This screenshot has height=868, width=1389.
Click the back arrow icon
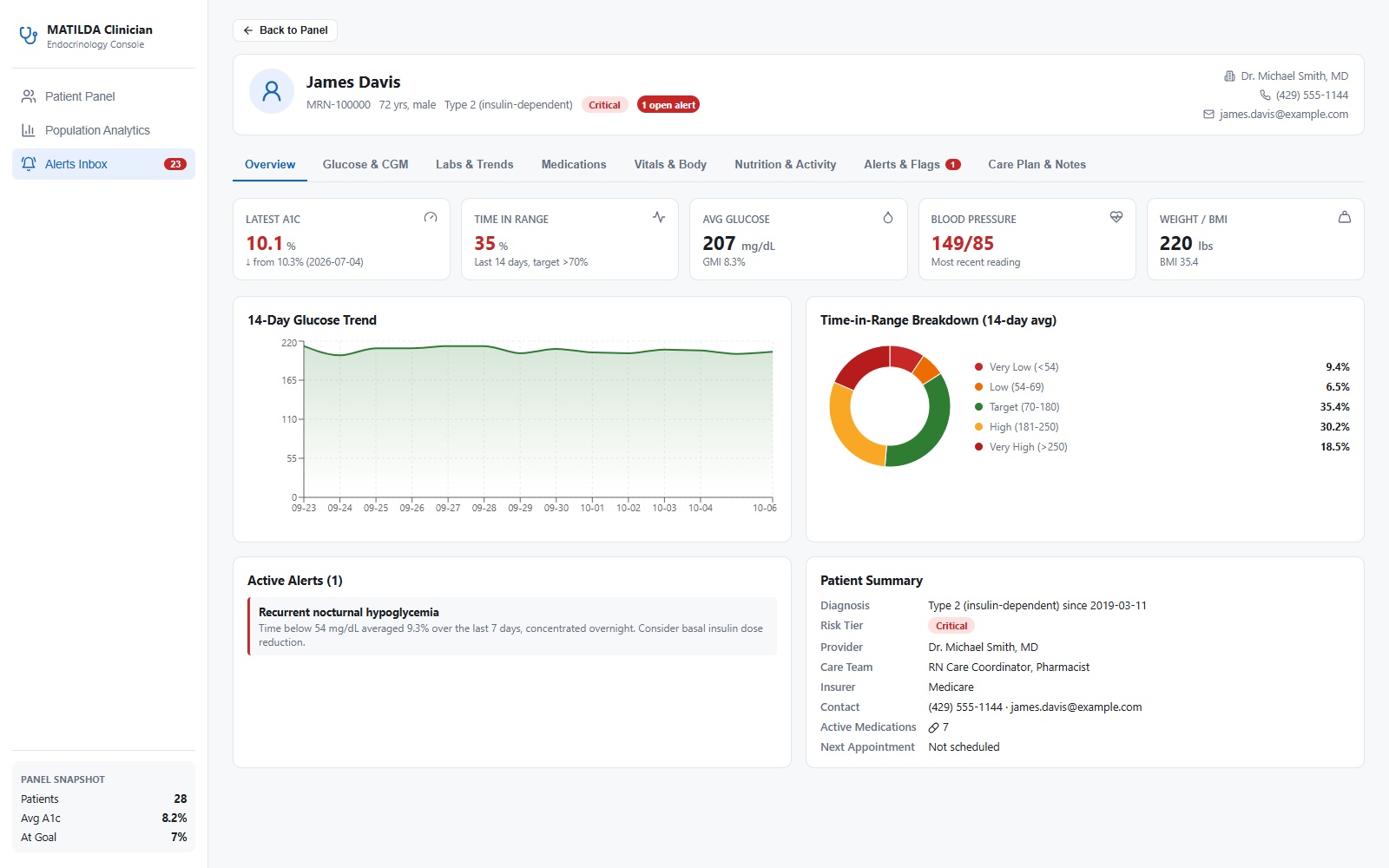248,30
